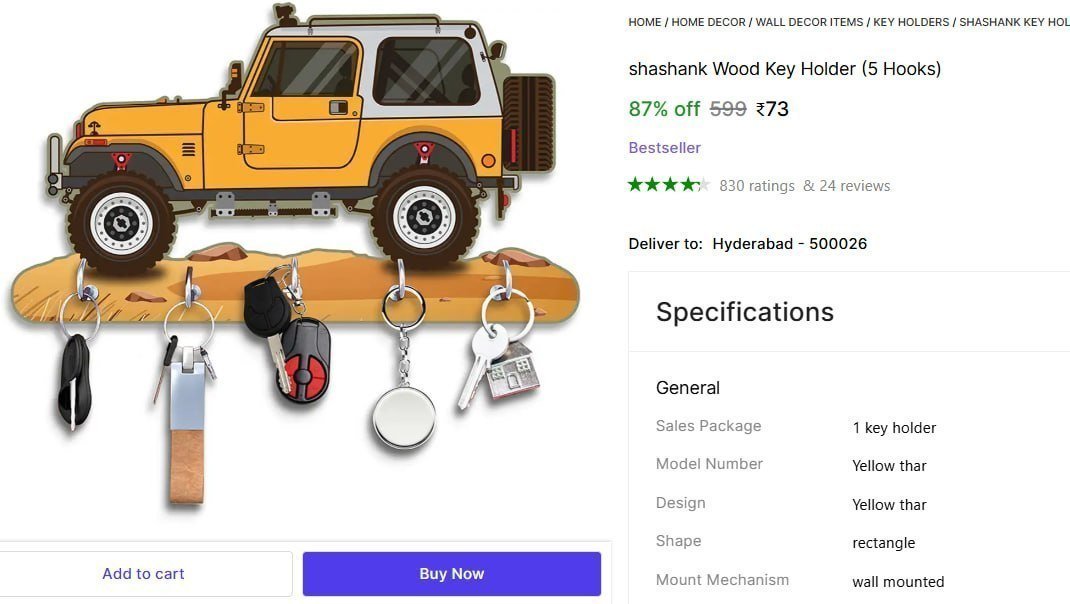1070x604 pixels.
Task: Click the Buy Now button
Action: click(452, 574)
